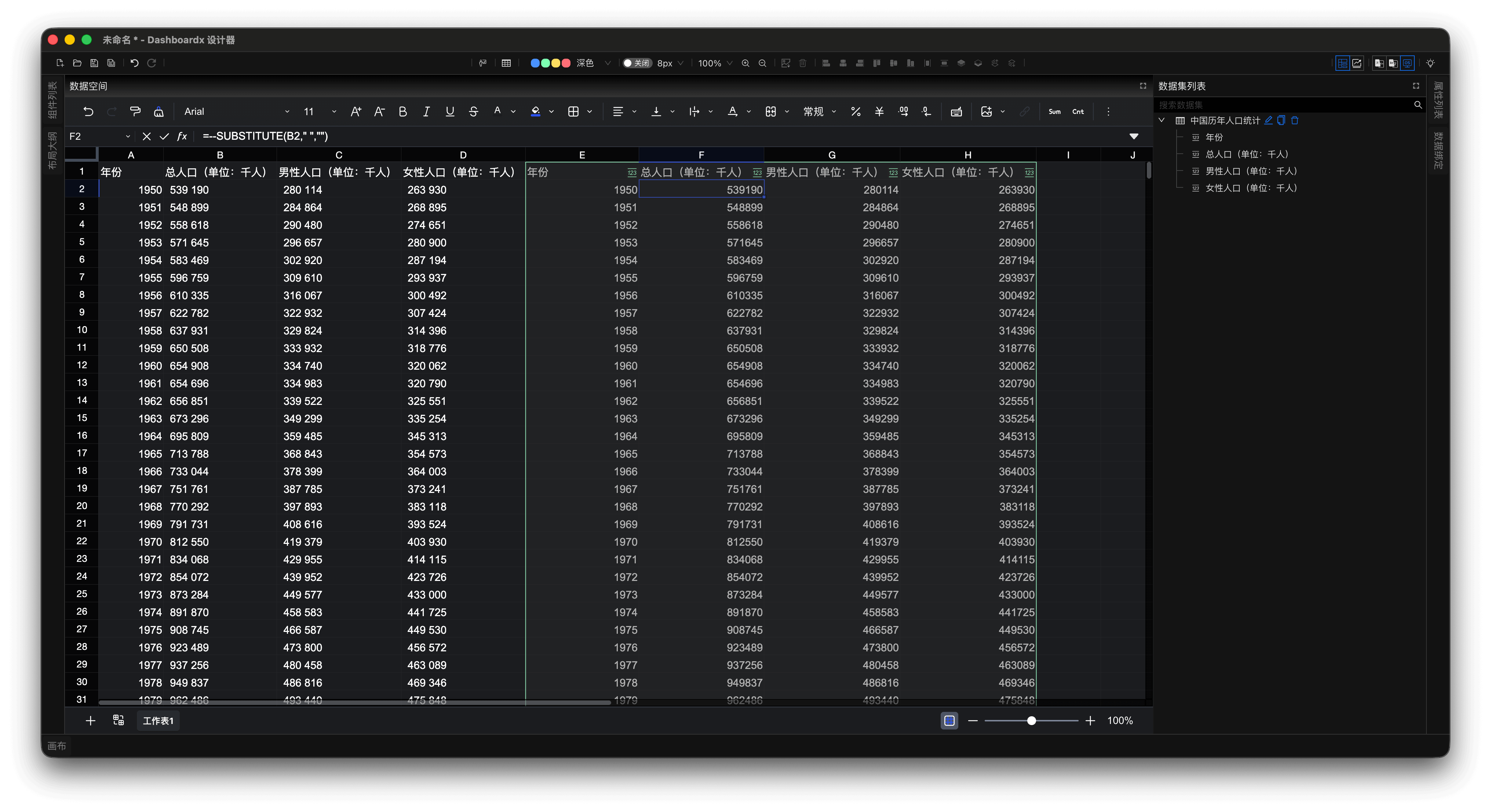The width and height of the screenshot is (1491, 812).
Task: Click the lightbulb icon in top toolbar
Action: tap(1430, 63)
